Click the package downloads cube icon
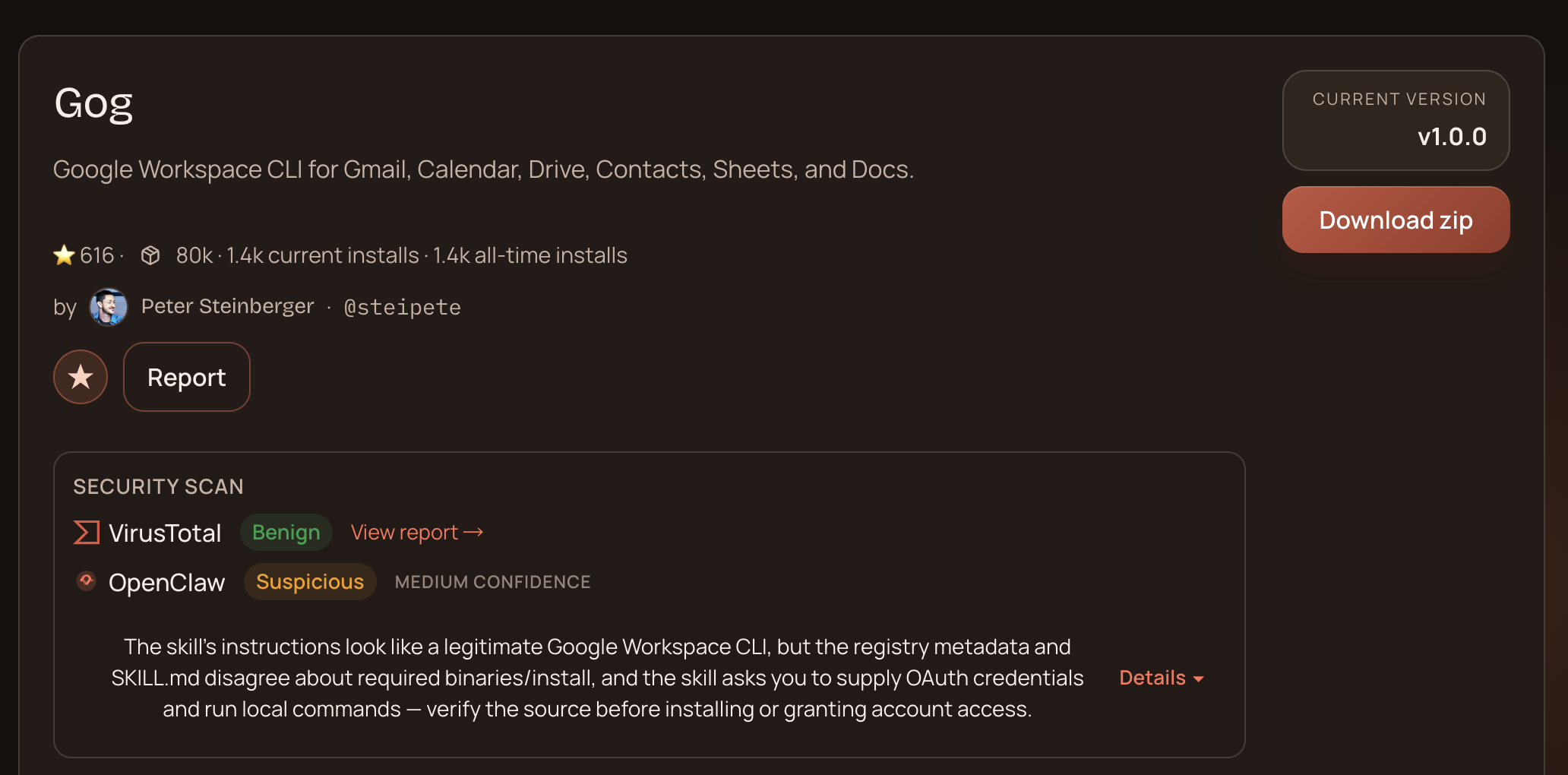 point(150,255)
